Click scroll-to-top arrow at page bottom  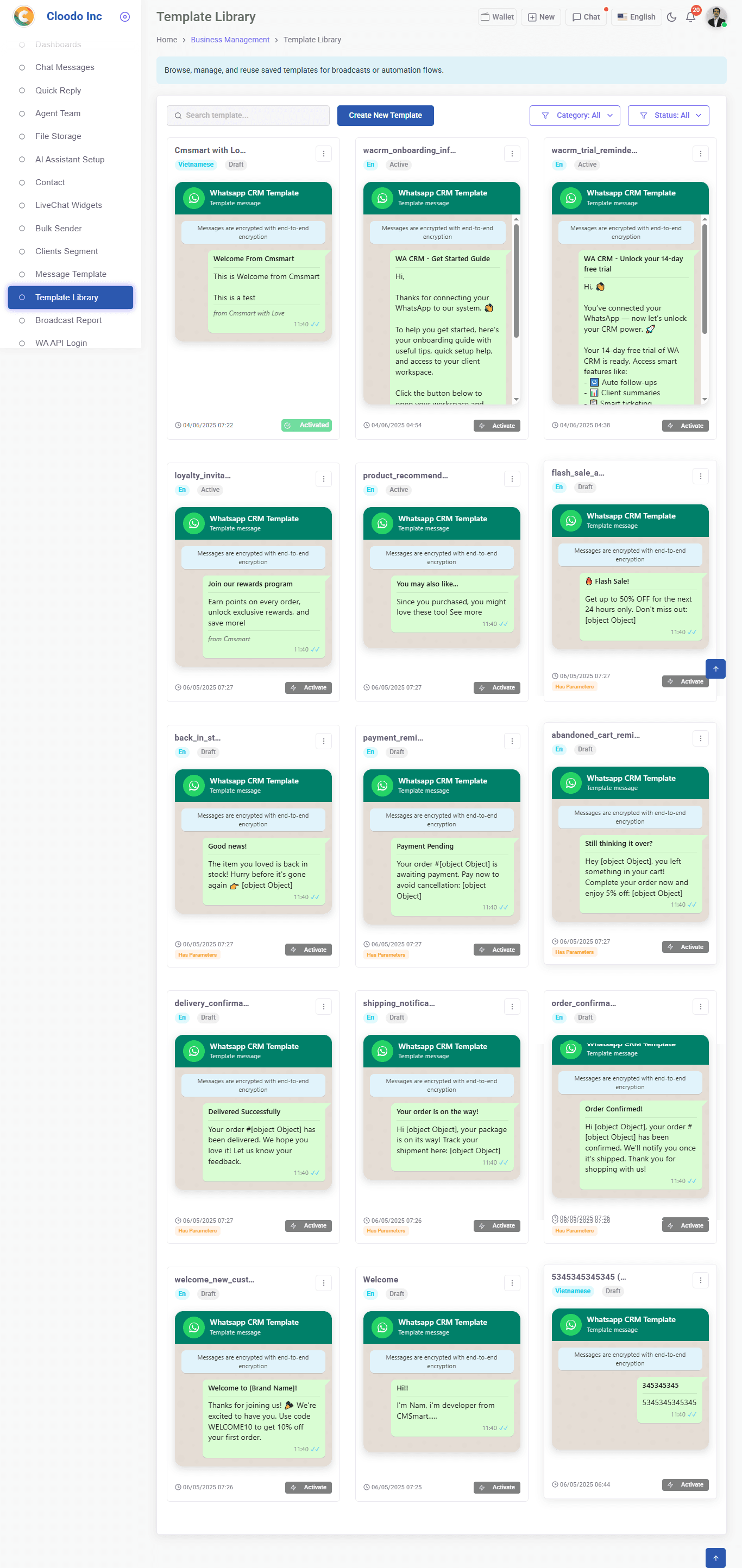click(x=715, y=1558)
